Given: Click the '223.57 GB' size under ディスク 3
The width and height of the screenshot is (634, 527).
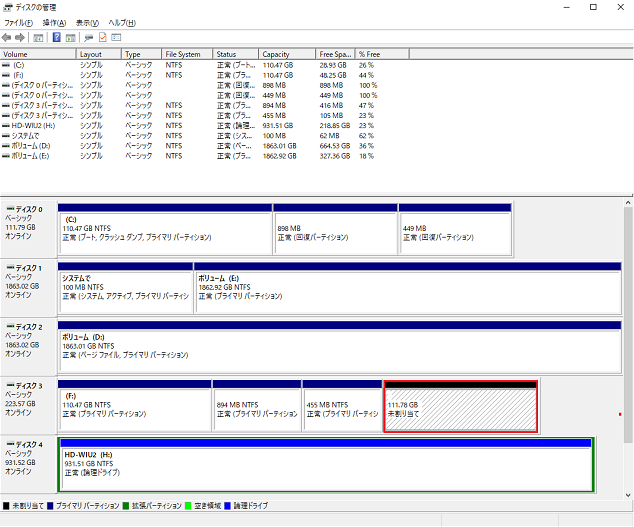Looking at the screenshot, I should [x=20, y=403].
